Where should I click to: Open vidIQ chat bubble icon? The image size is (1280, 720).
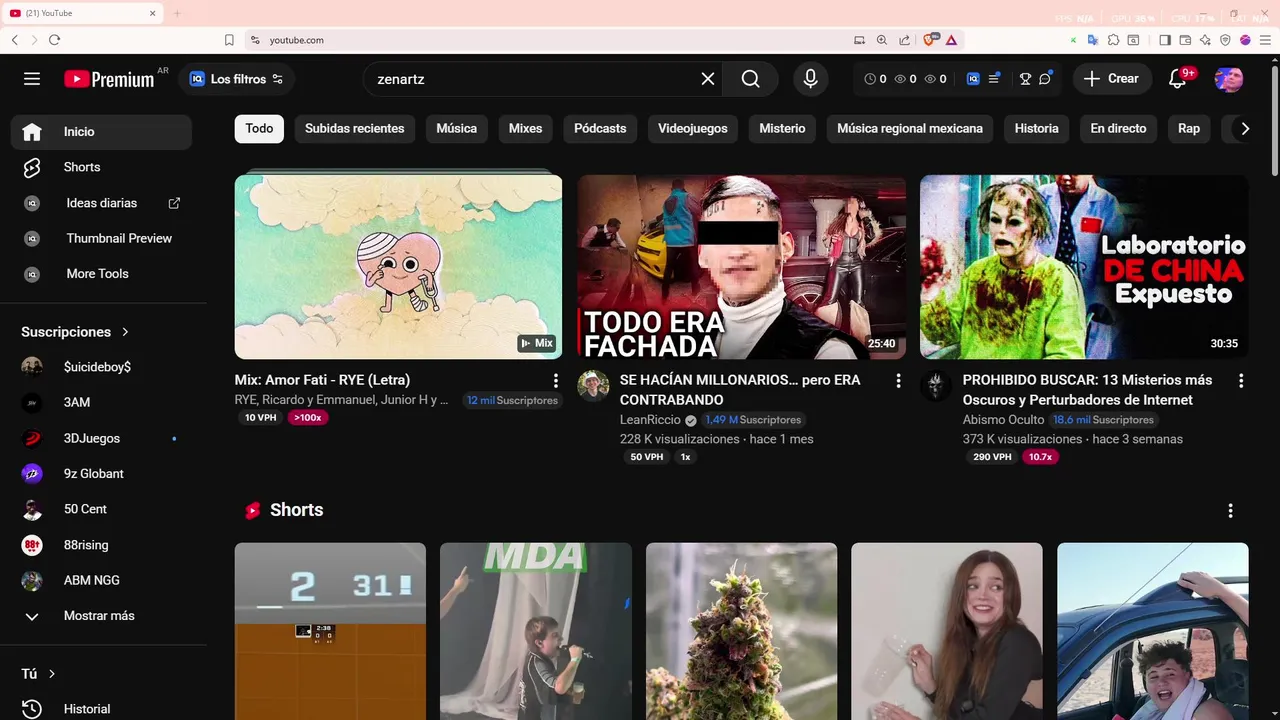1045,79
